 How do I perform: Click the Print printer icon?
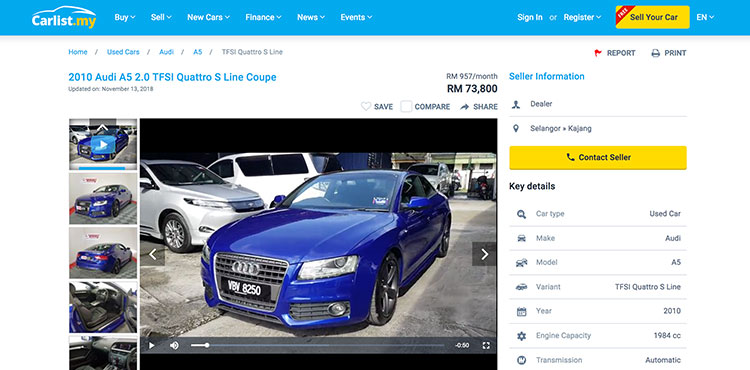(x=656, y=53)
